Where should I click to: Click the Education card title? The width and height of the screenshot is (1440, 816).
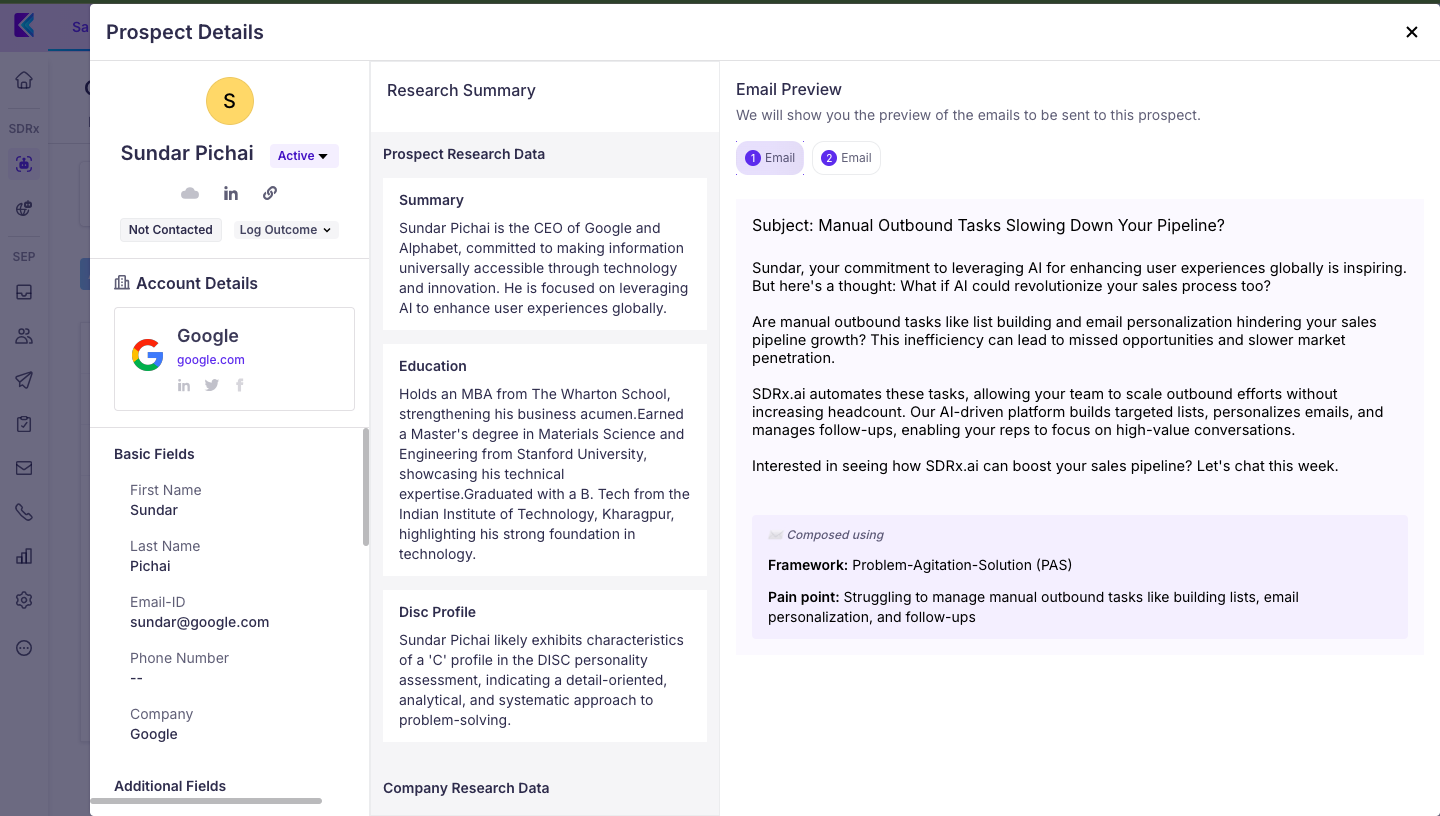tap(433, 366)
